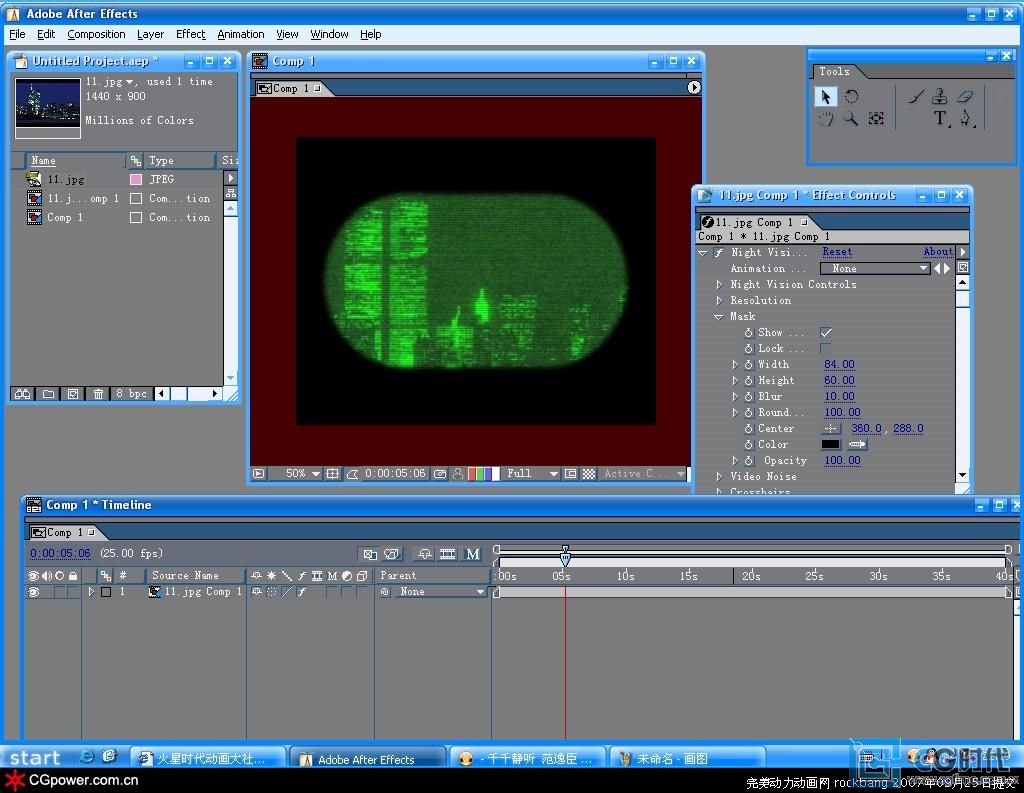Select the Eraser tool
1024x793 pixels.
[965, 97]
